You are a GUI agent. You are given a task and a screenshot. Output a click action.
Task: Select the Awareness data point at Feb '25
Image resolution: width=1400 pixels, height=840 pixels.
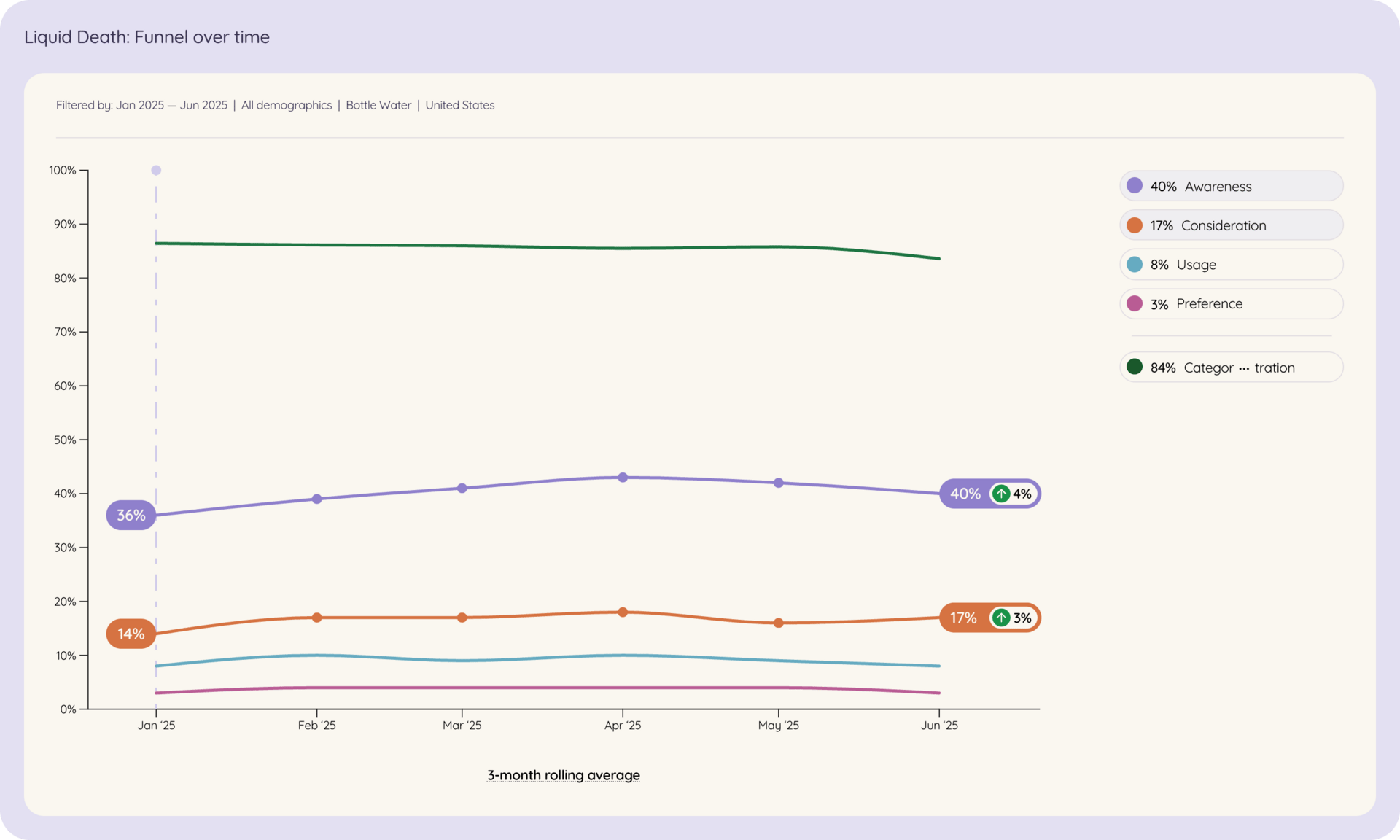click(317, 499)
